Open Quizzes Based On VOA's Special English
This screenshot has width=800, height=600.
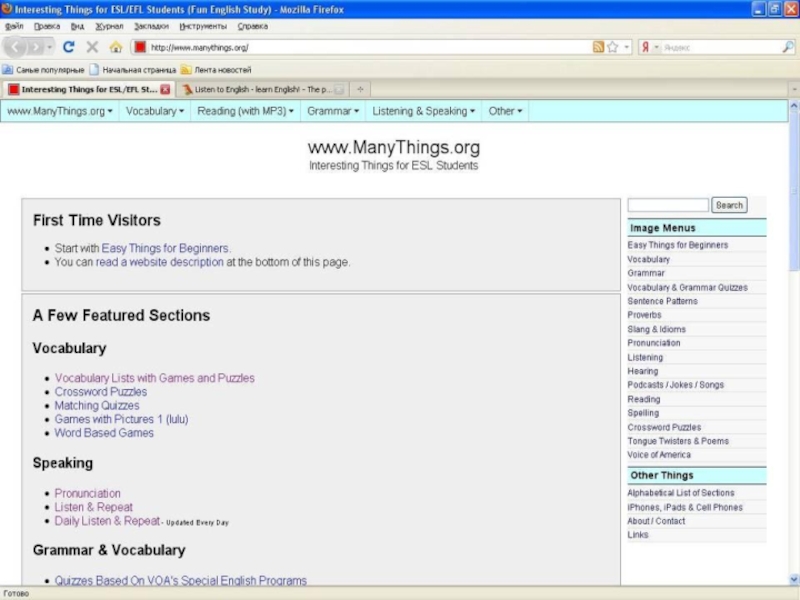pyautogui.click(x=181, y=581)
